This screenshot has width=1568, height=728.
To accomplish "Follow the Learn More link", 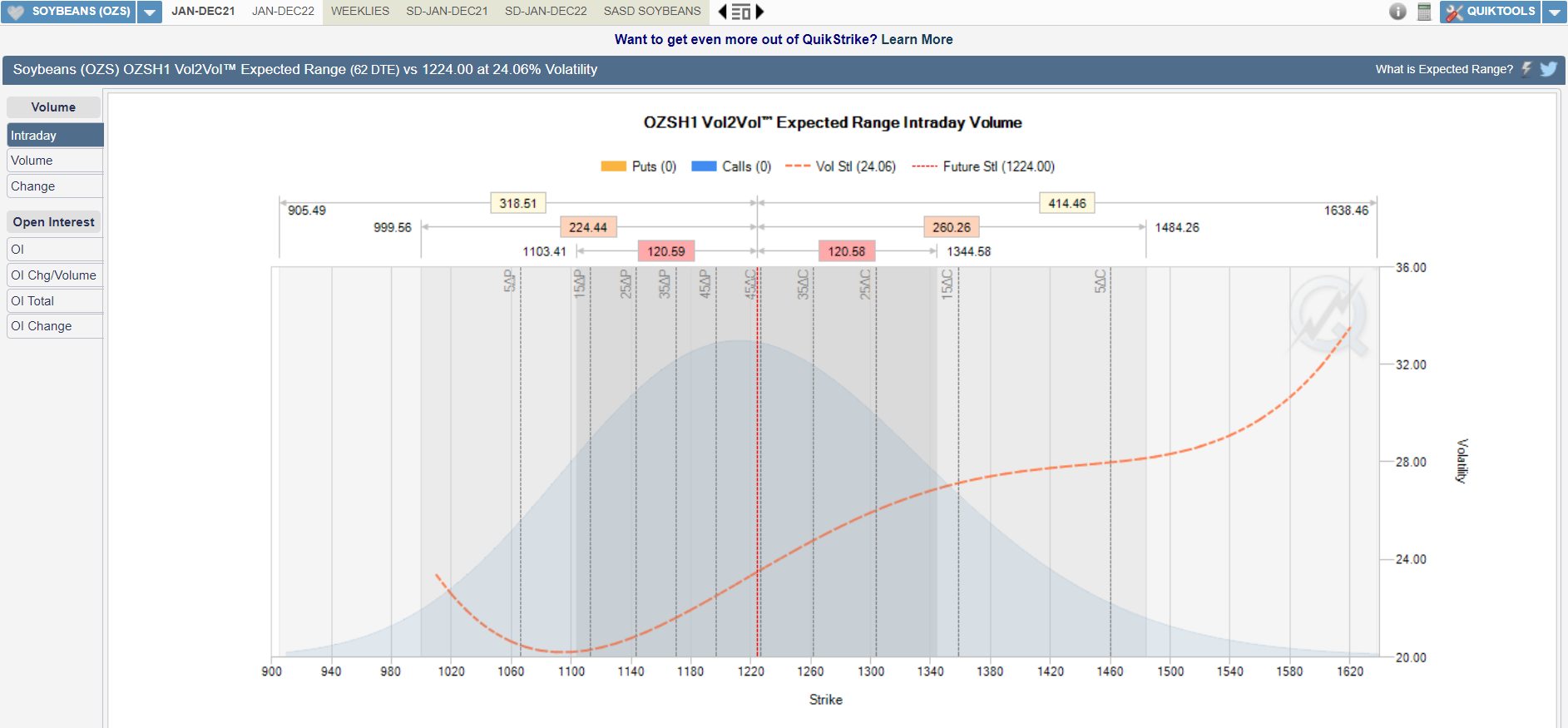I will click(917, 39).
